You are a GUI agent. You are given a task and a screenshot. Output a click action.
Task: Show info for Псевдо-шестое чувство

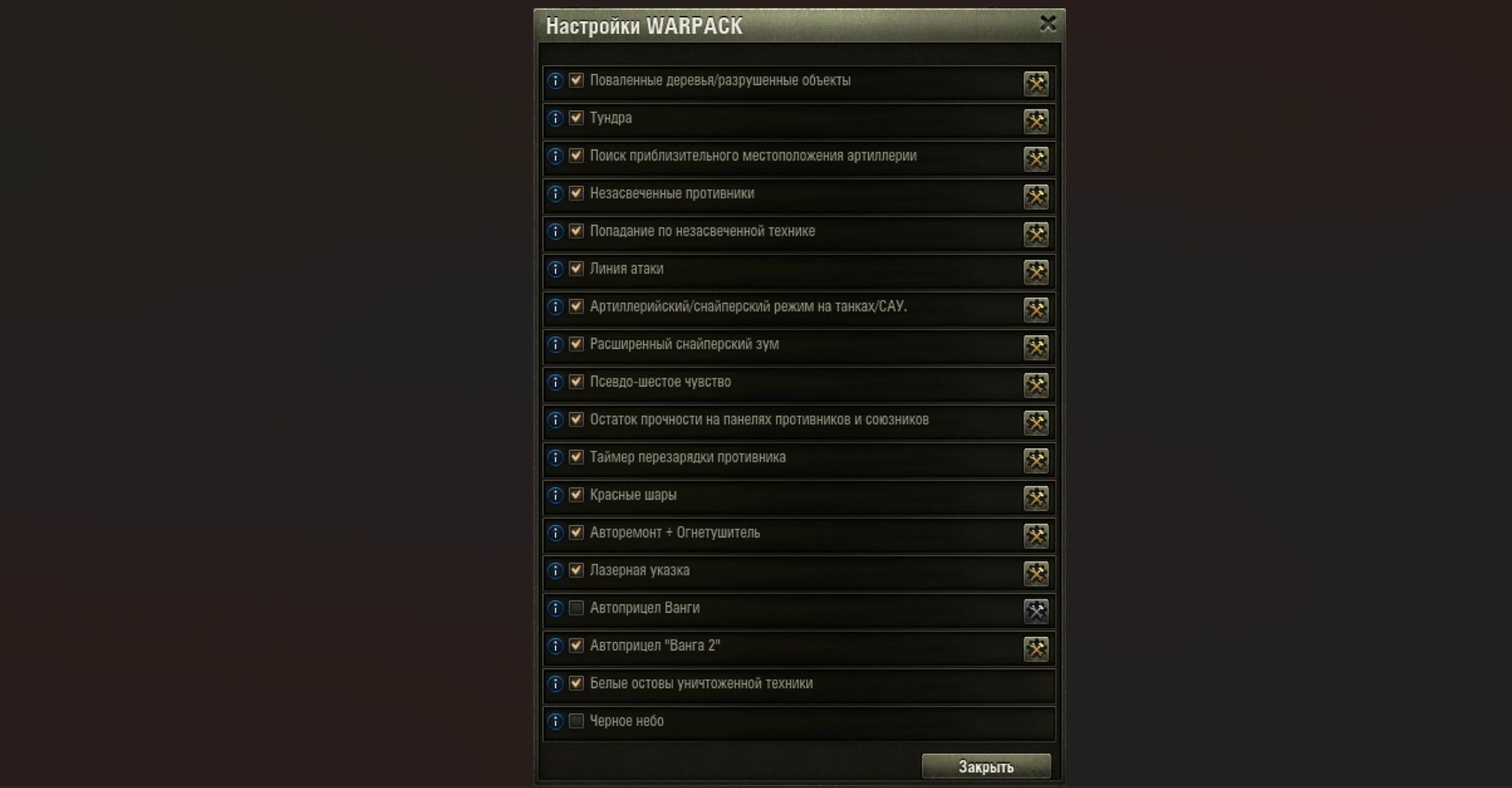tap(556, 382)
